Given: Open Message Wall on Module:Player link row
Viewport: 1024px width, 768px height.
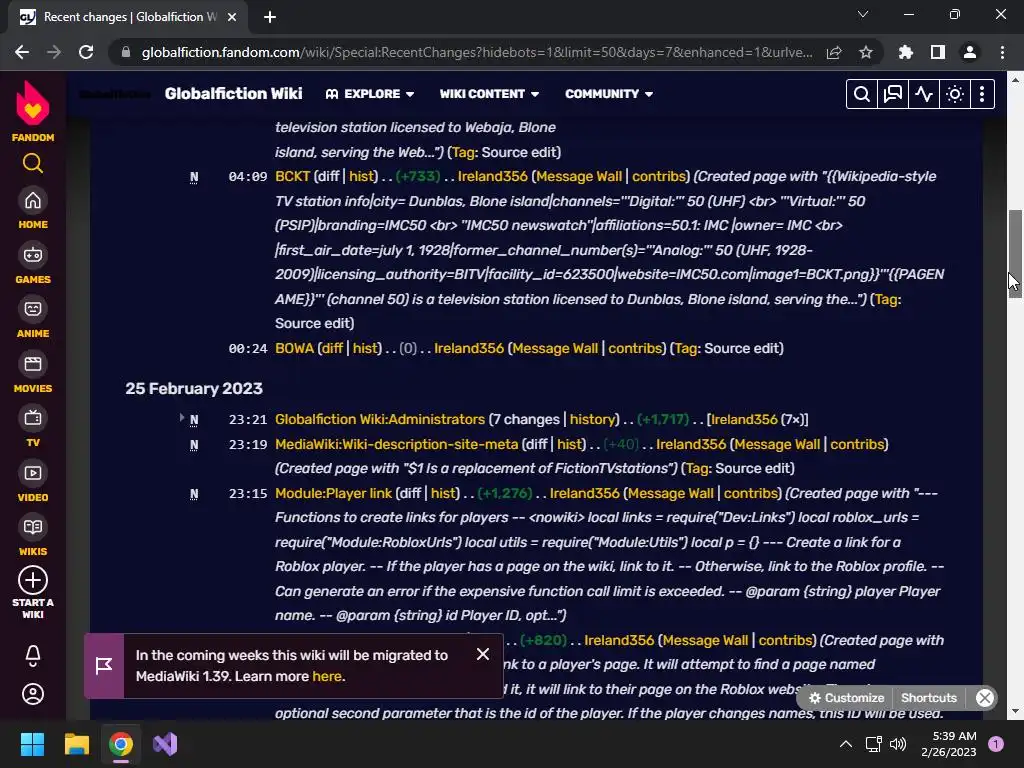Looking at the screenshot, I should click(671, 493).
